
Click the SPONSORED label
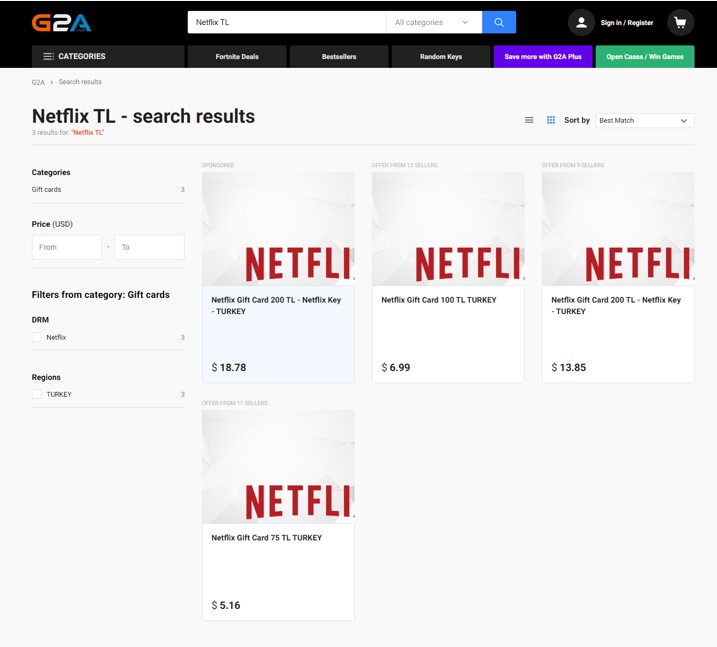(218, 165)
